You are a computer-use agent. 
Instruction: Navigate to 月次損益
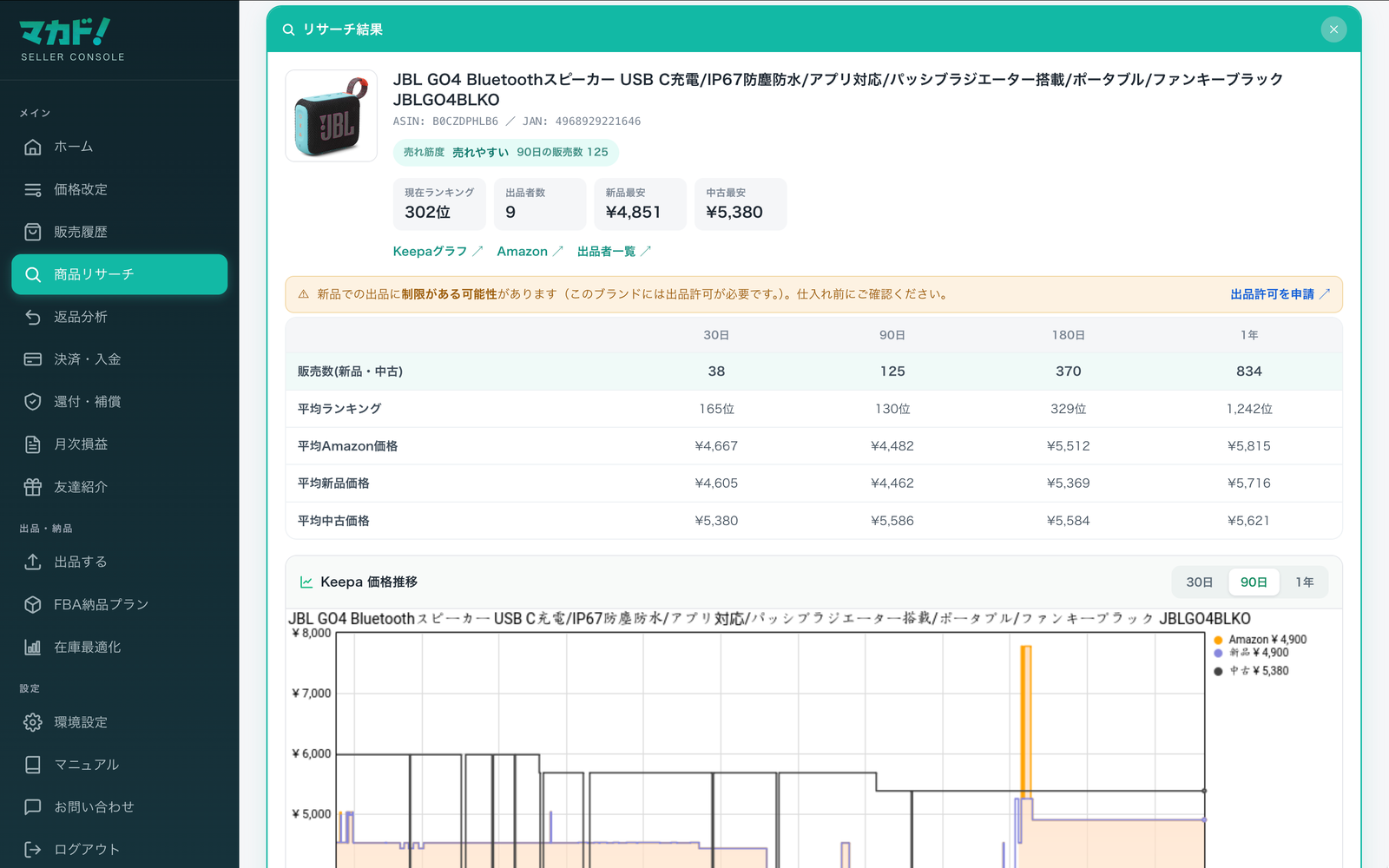120,444
